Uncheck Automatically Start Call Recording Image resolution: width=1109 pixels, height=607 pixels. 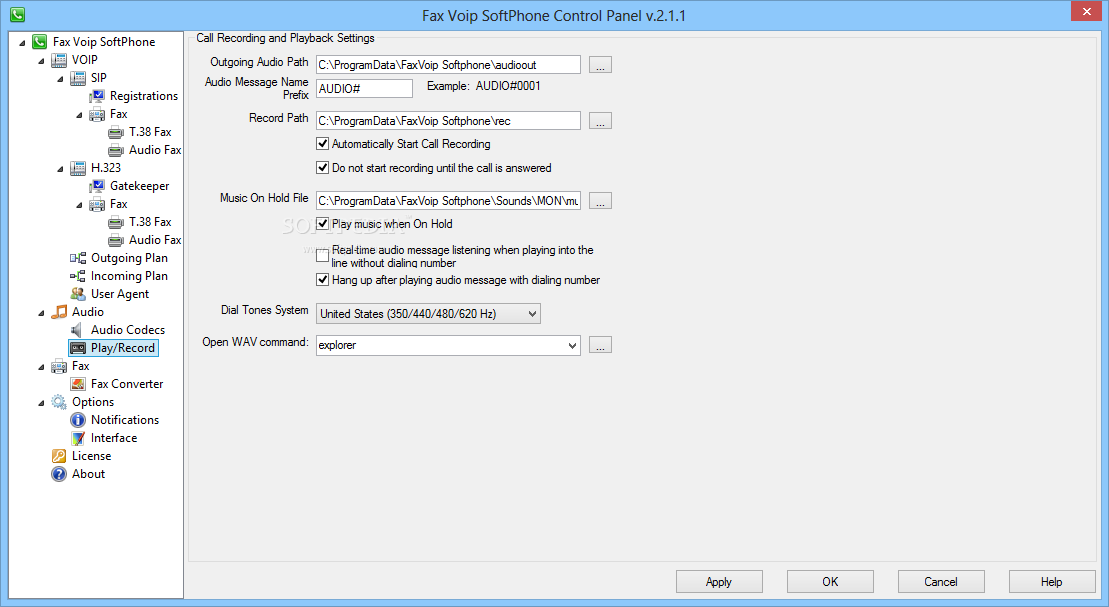[x=323, y=144]
